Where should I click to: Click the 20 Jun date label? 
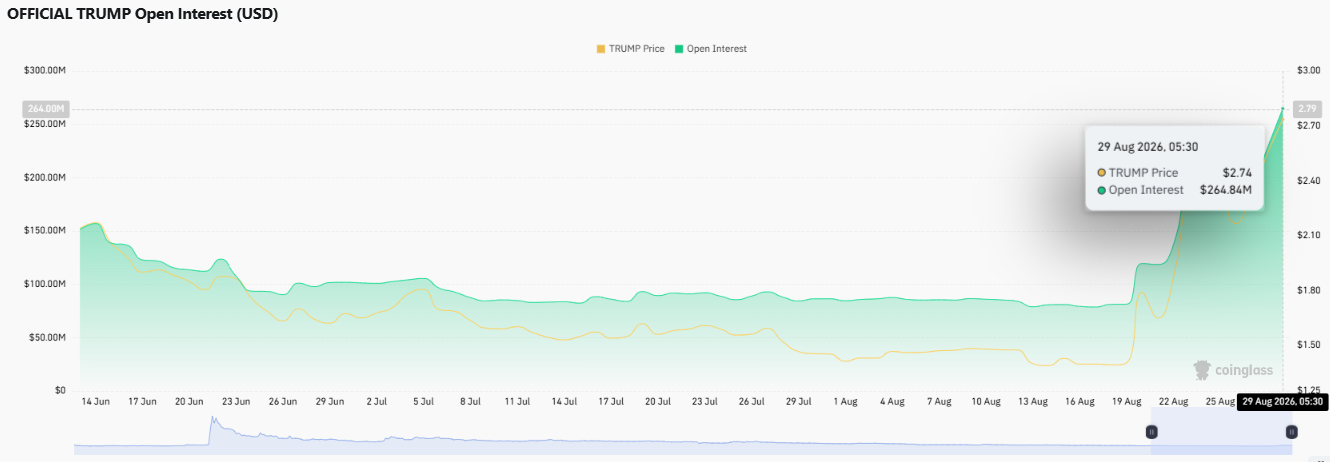pos(189,401)
